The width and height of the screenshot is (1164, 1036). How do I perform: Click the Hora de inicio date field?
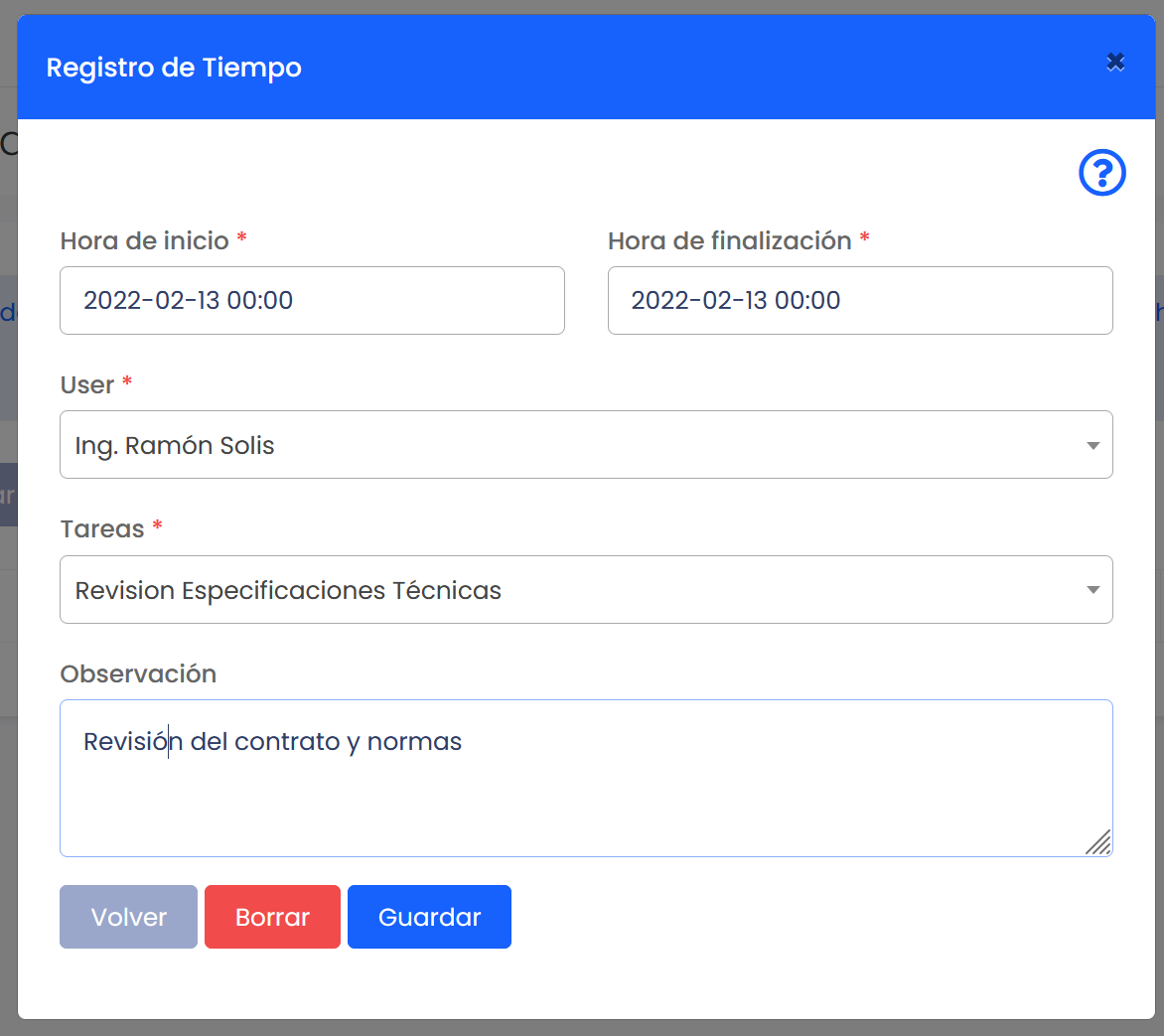point(312,300)
